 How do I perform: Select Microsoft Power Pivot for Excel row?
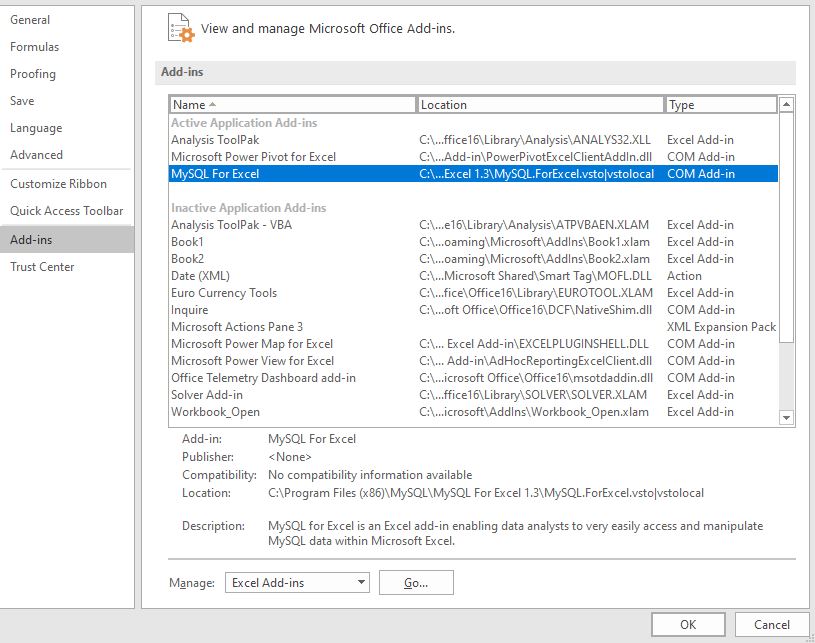click(x=474, y=157)
